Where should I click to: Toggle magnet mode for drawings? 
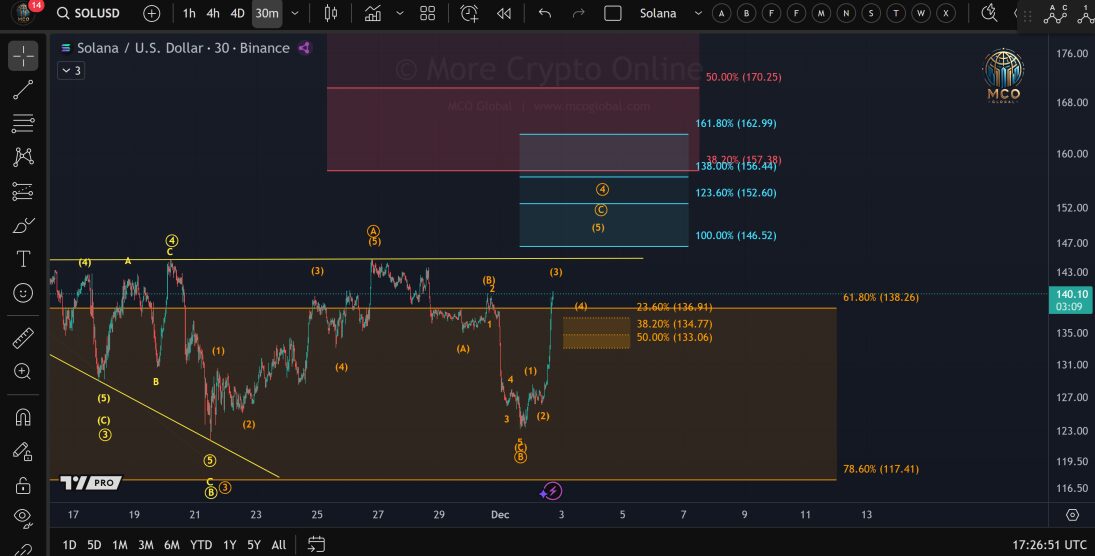(23, 417)
